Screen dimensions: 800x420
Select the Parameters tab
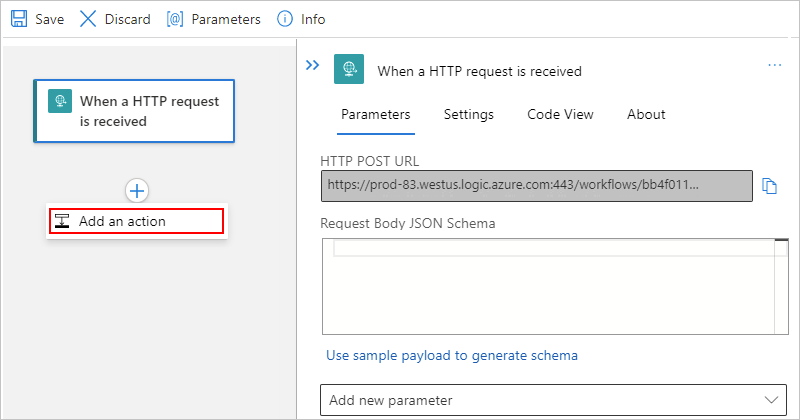tap(376, 114)
